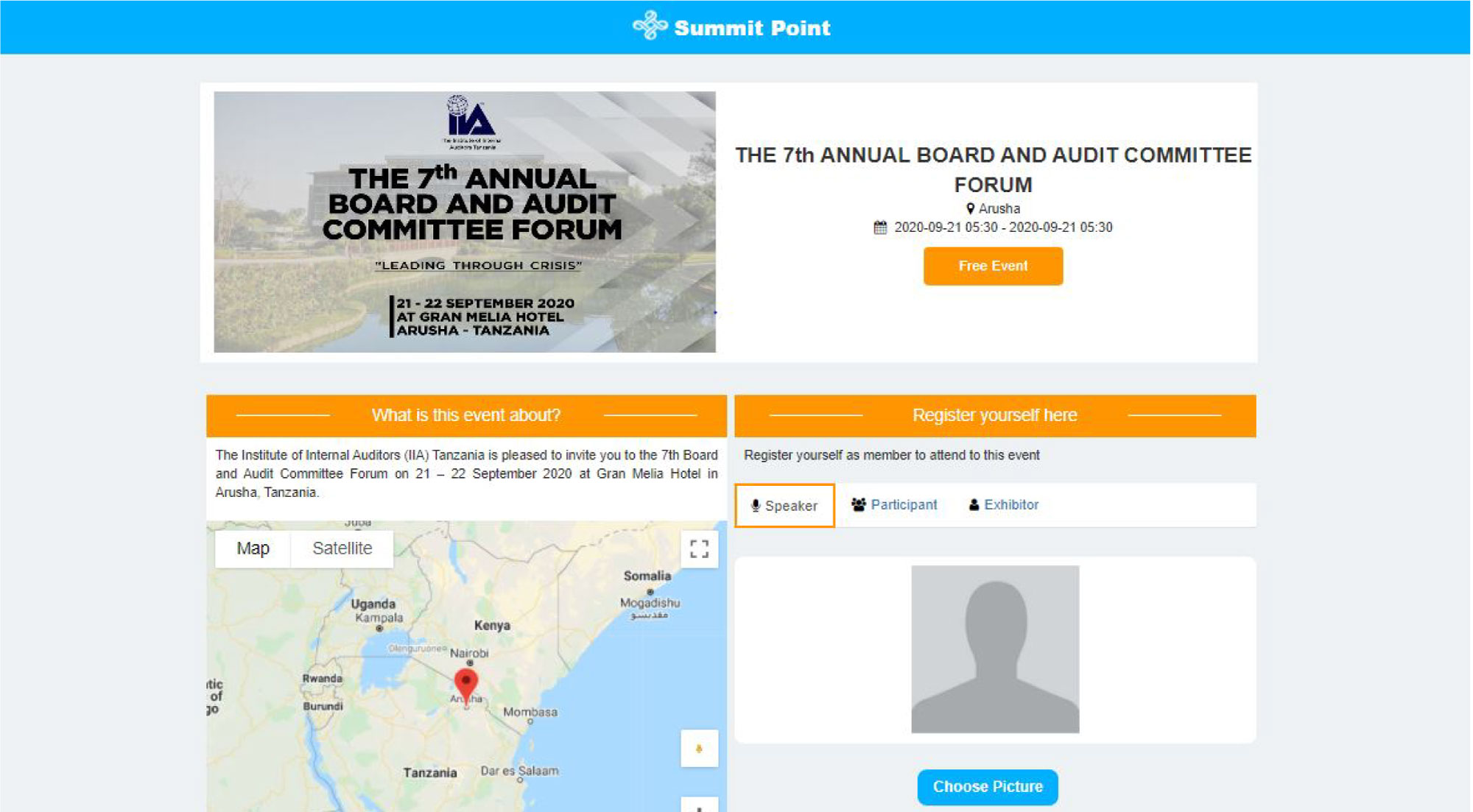Click the profile picture placeholder
This screenshot has height=812, width=1473.
click(995, 649)
